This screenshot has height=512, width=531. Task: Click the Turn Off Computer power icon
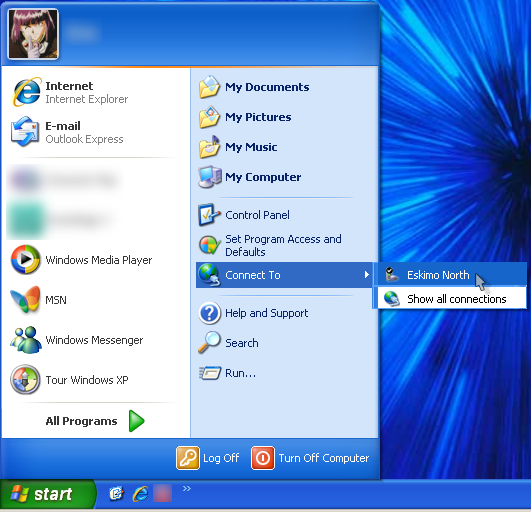[x=263, y=458]
